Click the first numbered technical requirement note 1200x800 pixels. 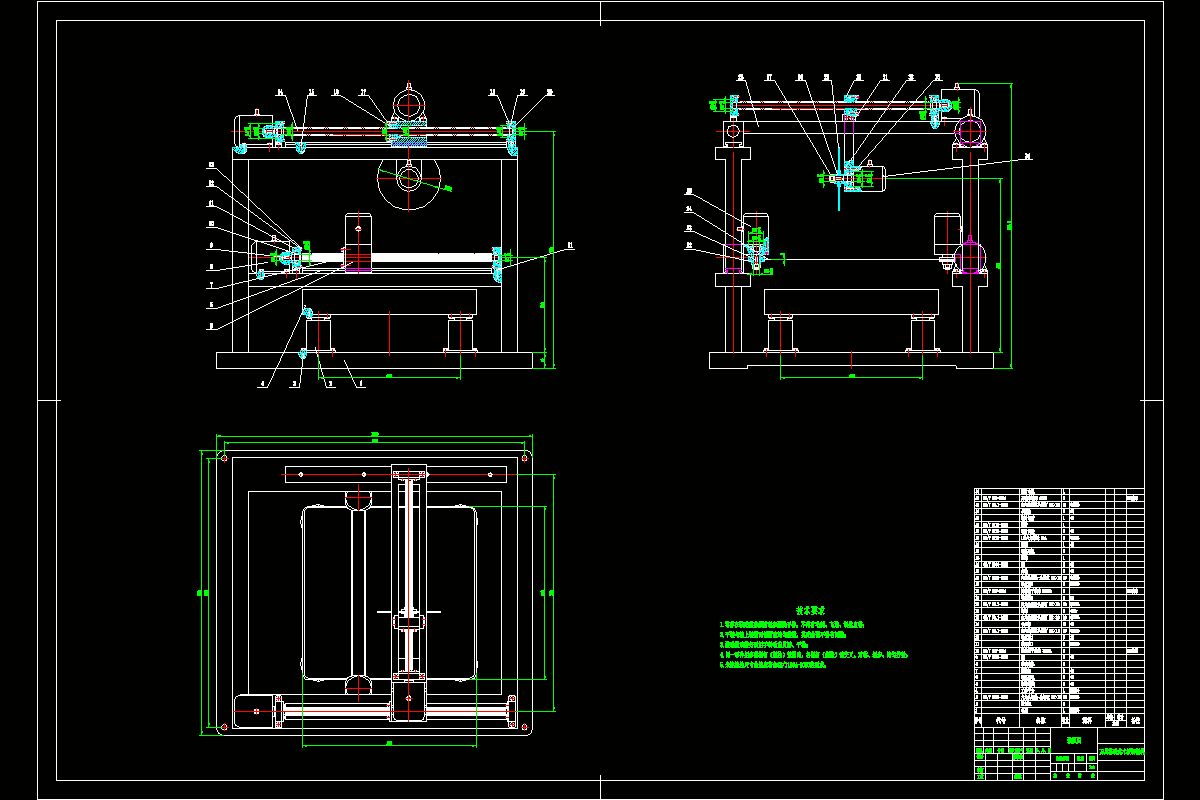[791, 623]
